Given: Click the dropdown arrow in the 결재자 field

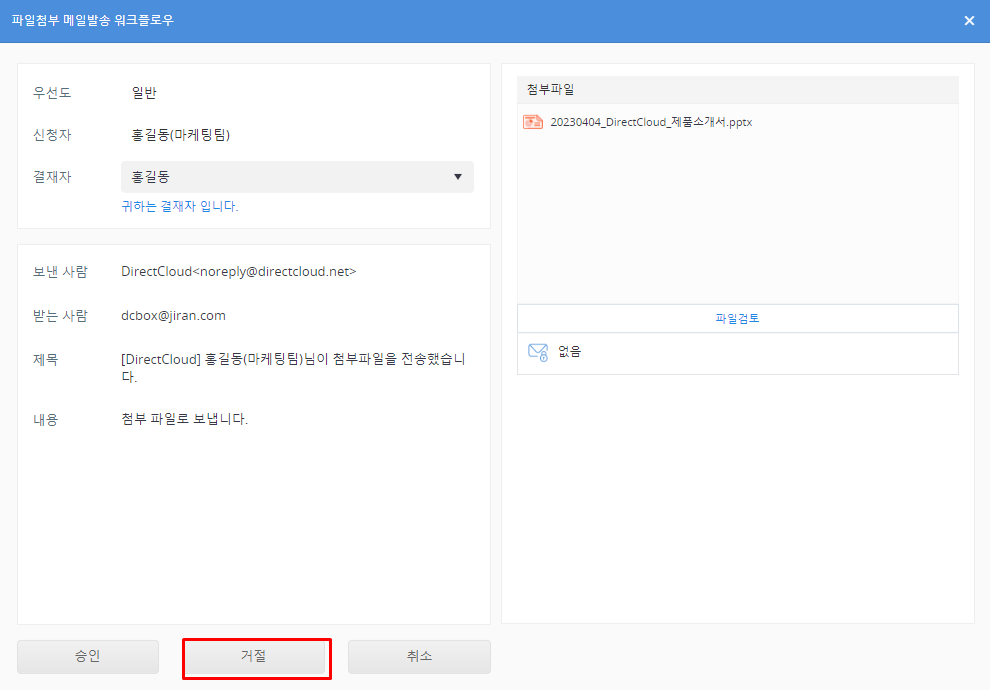Looking at the screenshot, I should point(458,177).
